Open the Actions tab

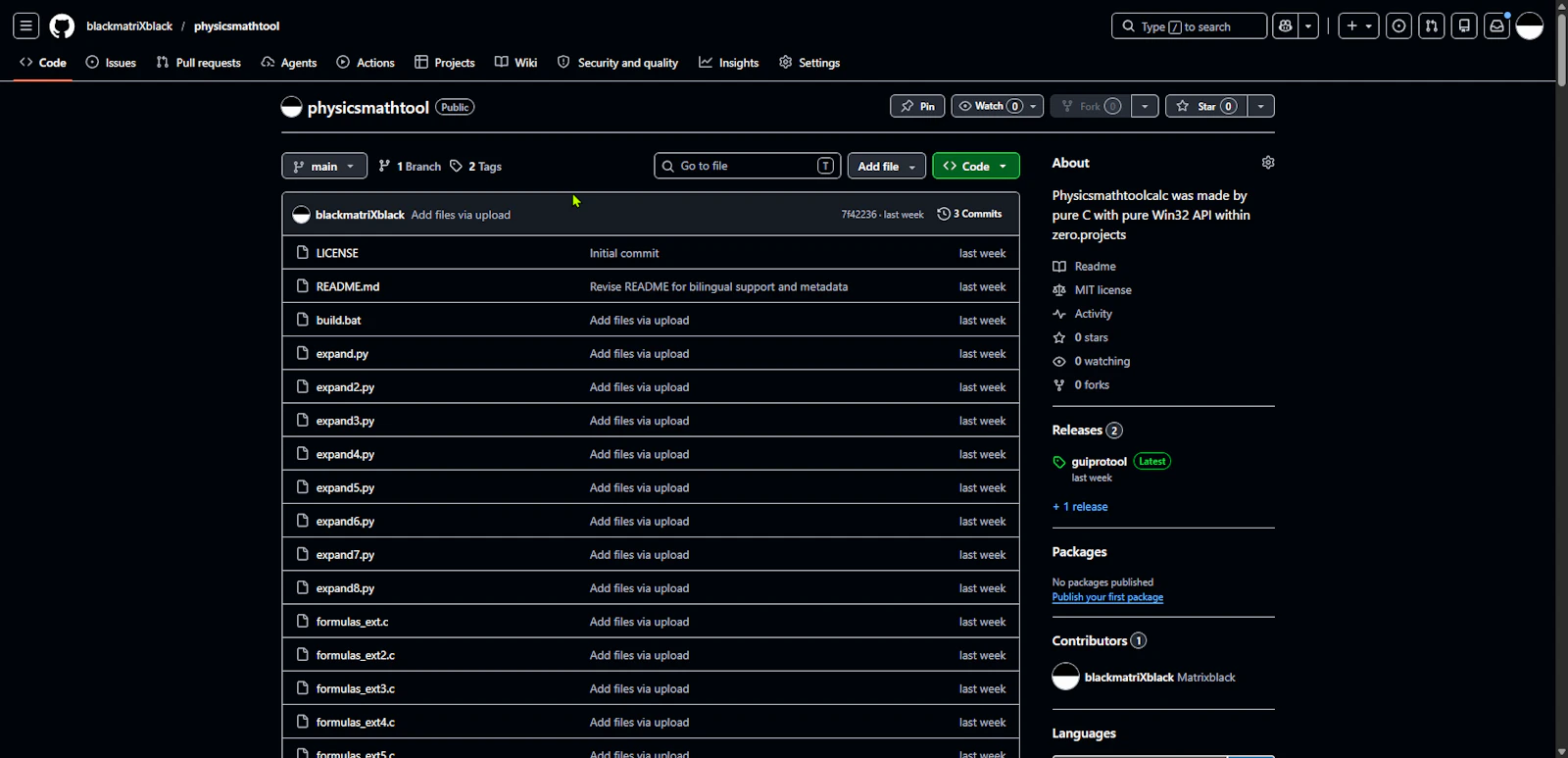pyautogui.click(x=366, y=63)
